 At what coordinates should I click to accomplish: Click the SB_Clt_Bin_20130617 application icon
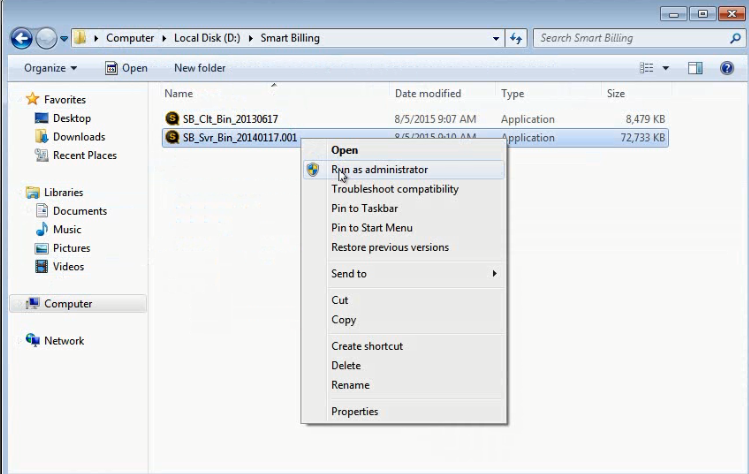pyautogui.click(x=172, y=118)
